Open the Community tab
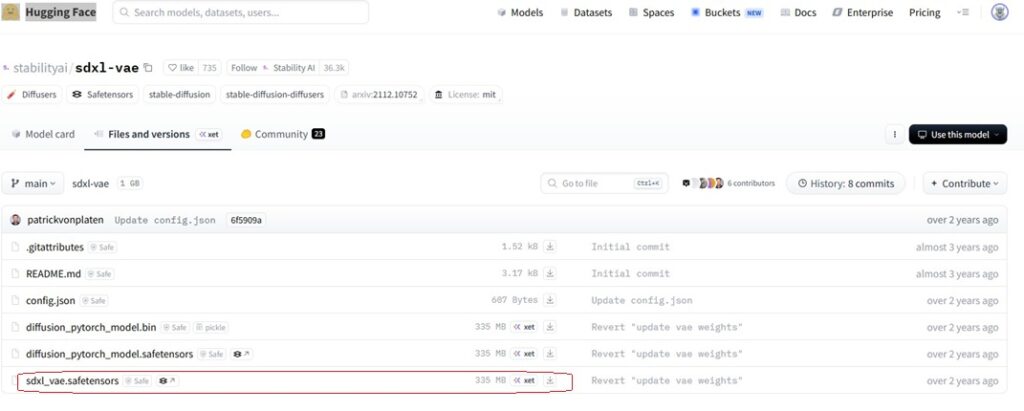 click(282, 134)
